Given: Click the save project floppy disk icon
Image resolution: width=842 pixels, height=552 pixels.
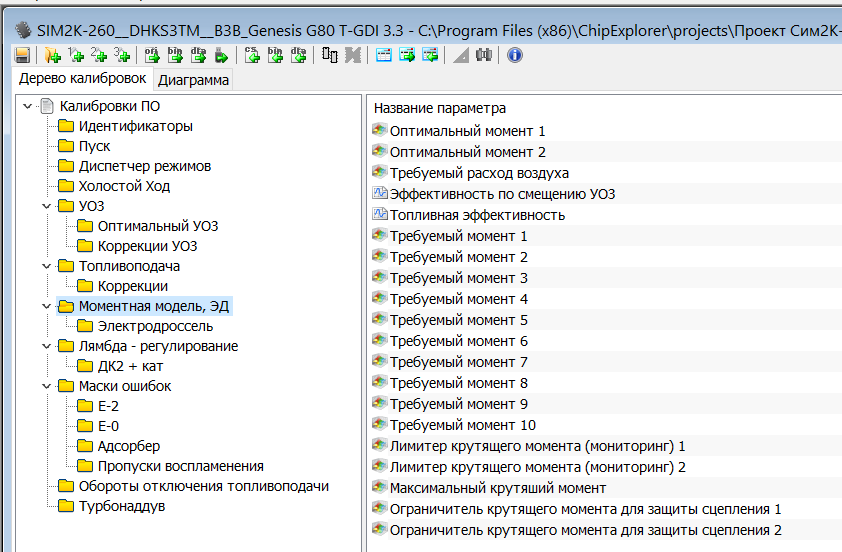Looking at the screenshot, I should click(x=22, y=56).
